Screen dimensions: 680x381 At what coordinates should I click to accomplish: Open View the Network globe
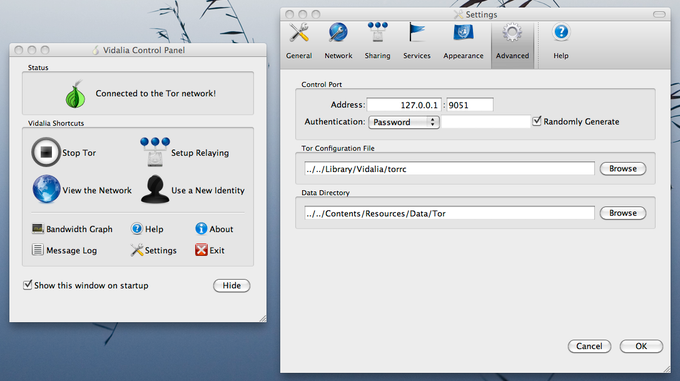pos(46,189)
